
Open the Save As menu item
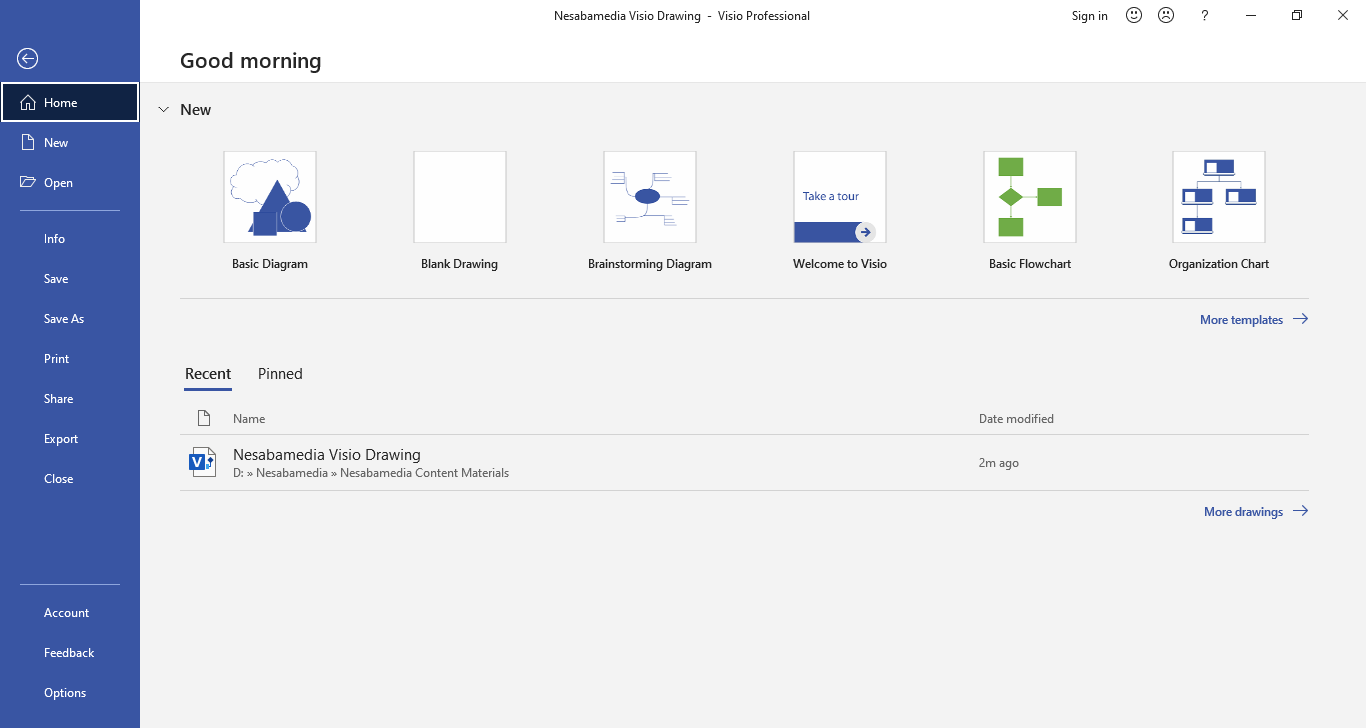(x=64, y=319)
